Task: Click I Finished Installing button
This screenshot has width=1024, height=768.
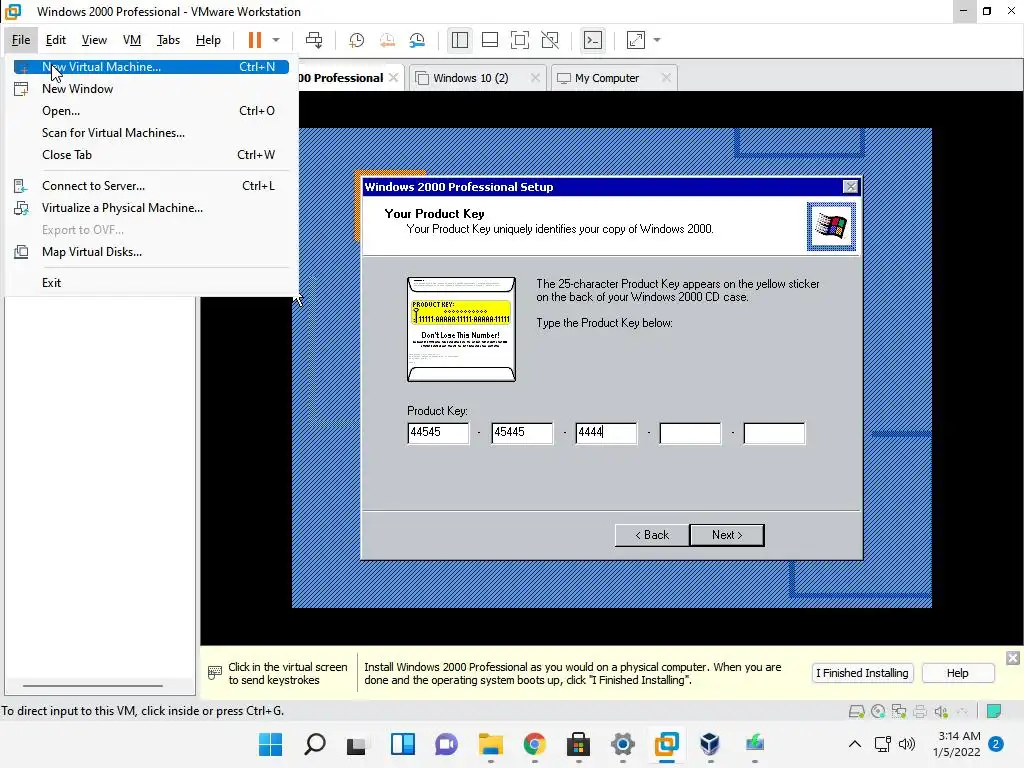Action: [862, 673]
